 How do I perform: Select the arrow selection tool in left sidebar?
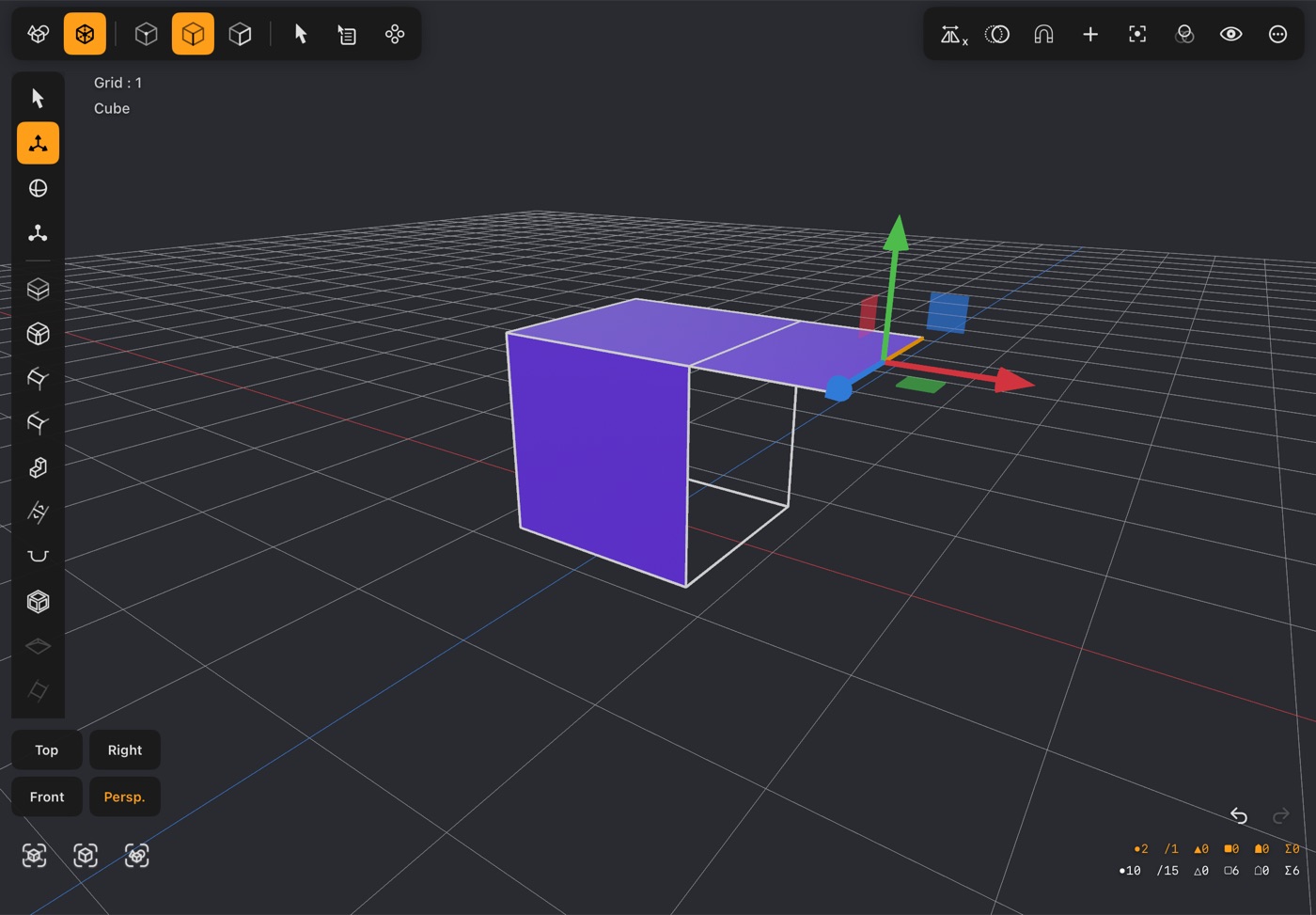tap(38, 99)
